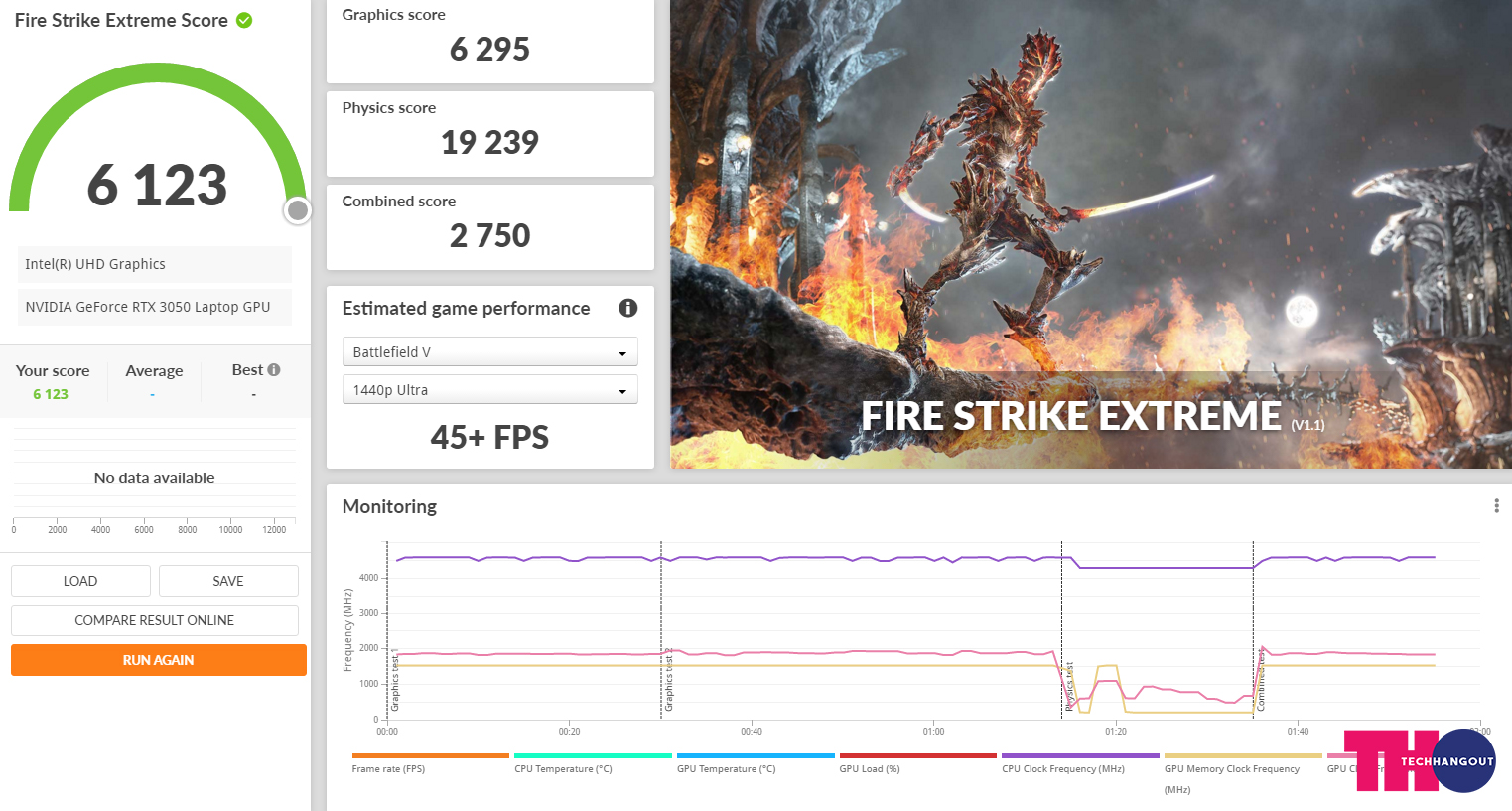This screenshot has width=1512, height=811.
Task: Click the Estimated game performance heading
Action: click(x=466, y=308)
